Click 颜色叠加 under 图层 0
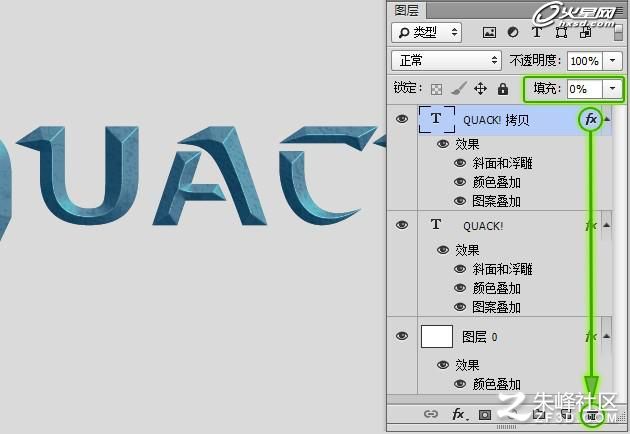 pyautogui.click(x=497, y=384)
